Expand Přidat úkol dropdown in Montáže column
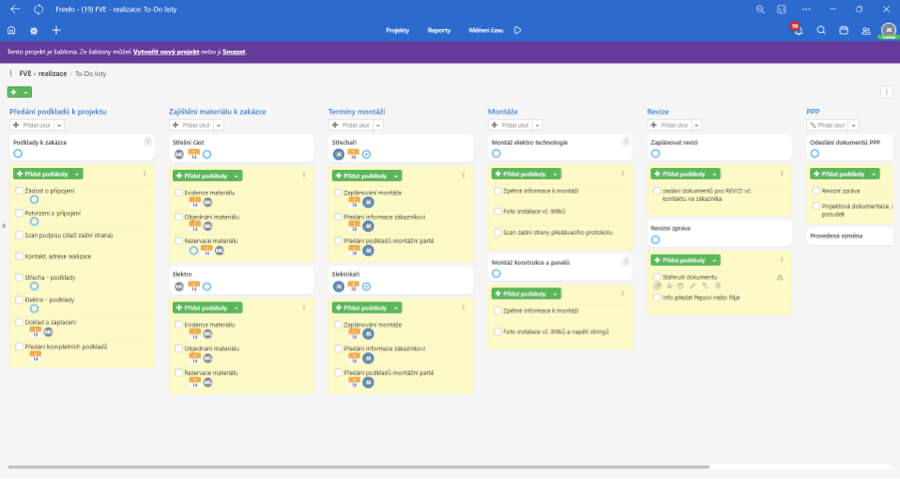 click(537, 125)
